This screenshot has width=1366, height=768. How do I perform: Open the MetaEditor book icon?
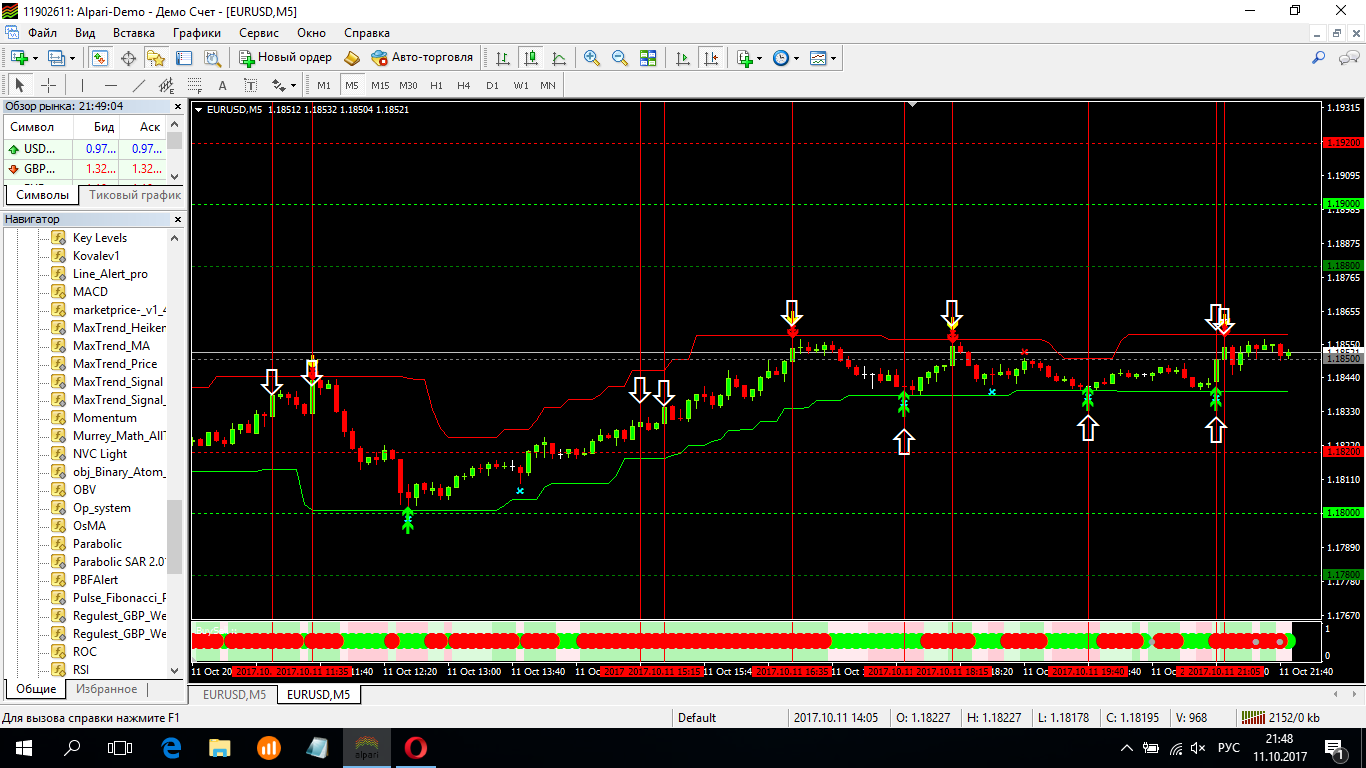click(x=351, y=58)
